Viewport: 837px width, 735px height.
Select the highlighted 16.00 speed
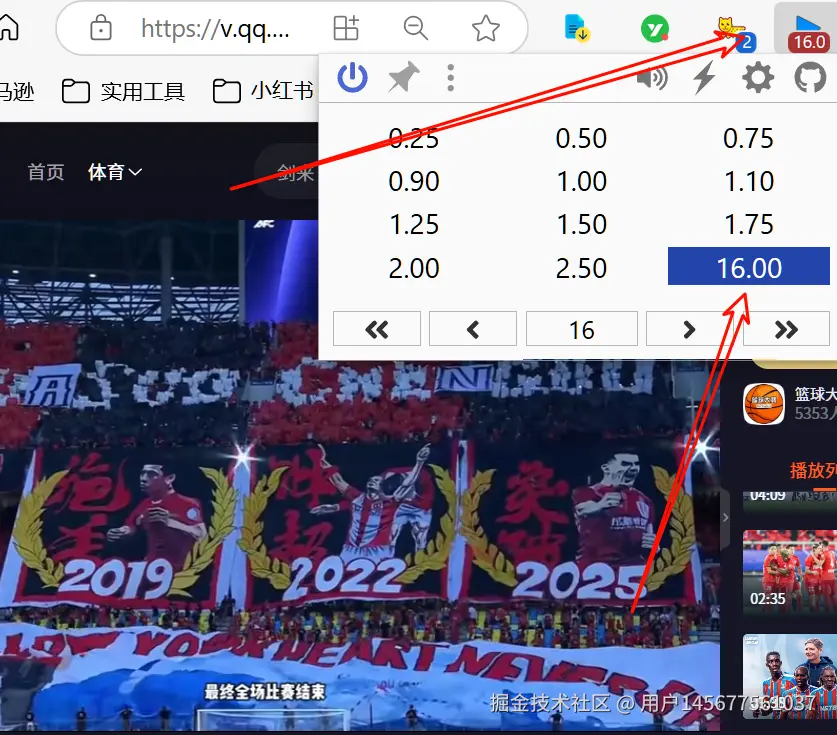748,266
